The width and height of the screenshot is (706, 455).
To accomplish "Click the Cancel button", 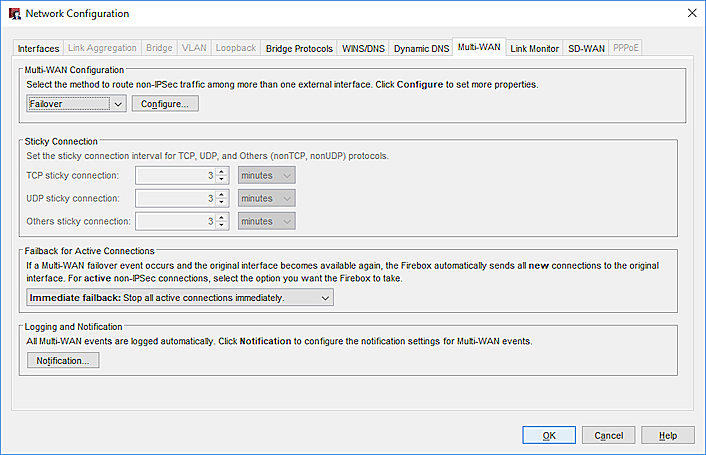I will tap(608, 436).
